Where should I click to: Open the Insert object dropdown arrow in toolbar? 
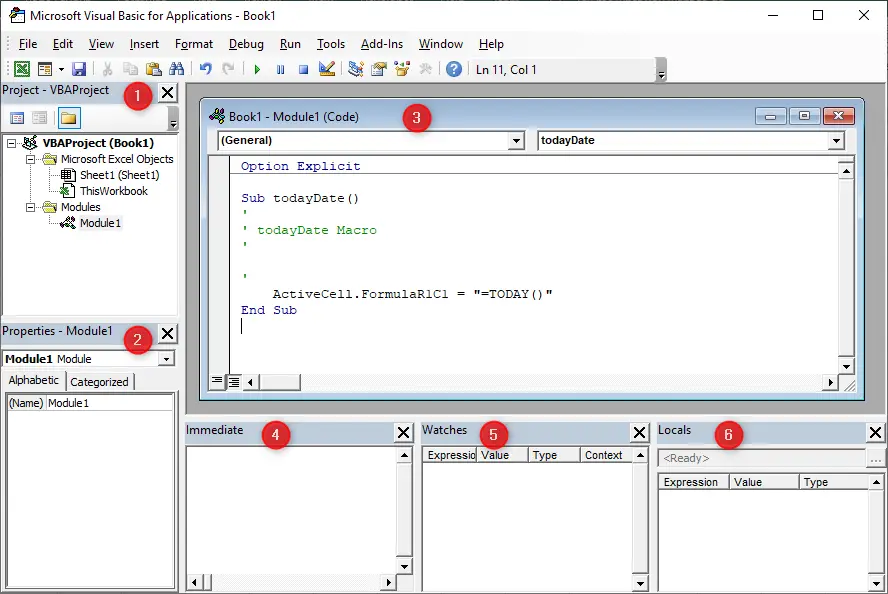(x=61, y=69)
